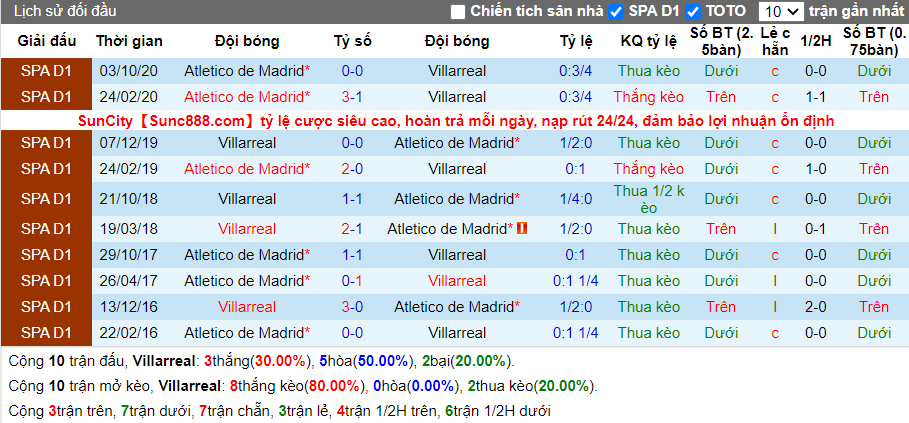The height and width of the screenshot is (423, 909).
Task: Click the red card icon beside Atletico de Madrid
Action: click(x=522, y=229)
